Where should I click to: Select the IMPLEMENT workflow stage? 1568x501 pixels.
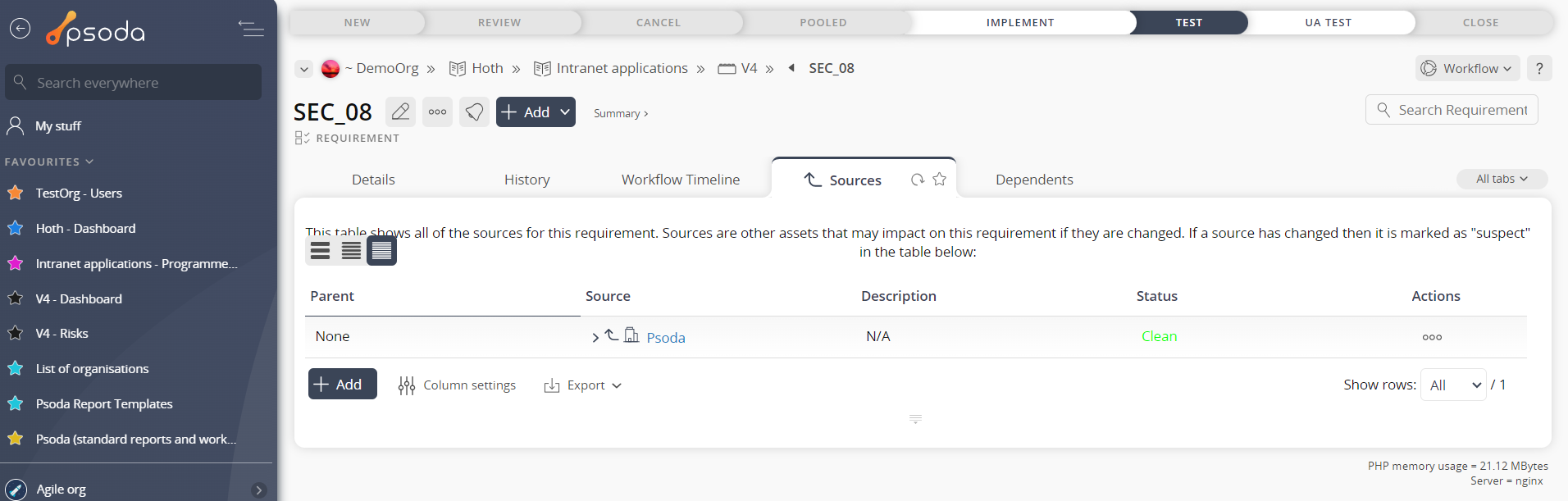tap(1020, 22)
